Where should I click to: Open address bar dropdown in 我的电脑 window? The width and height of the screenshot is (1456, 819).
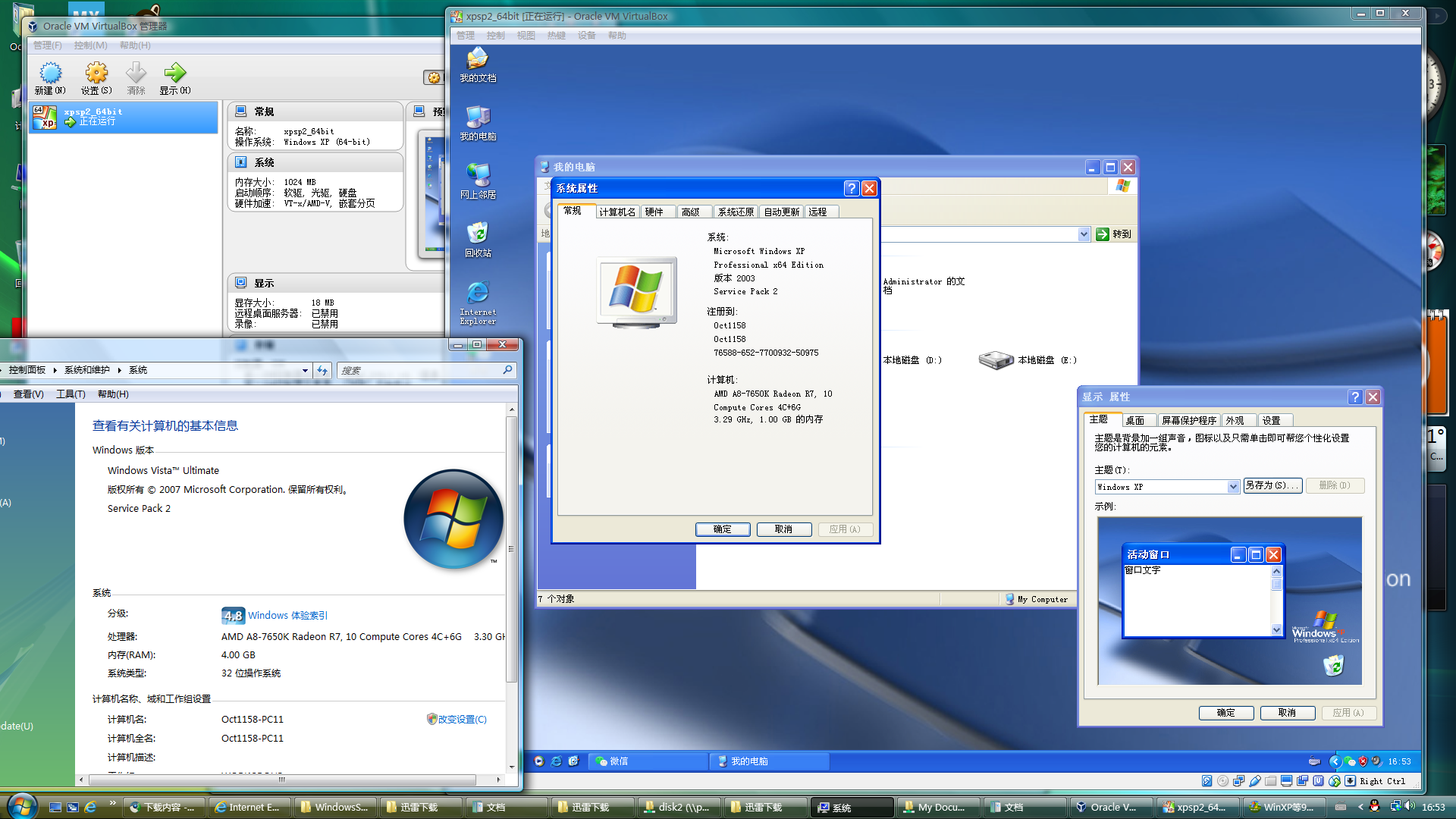(1084, 234)
